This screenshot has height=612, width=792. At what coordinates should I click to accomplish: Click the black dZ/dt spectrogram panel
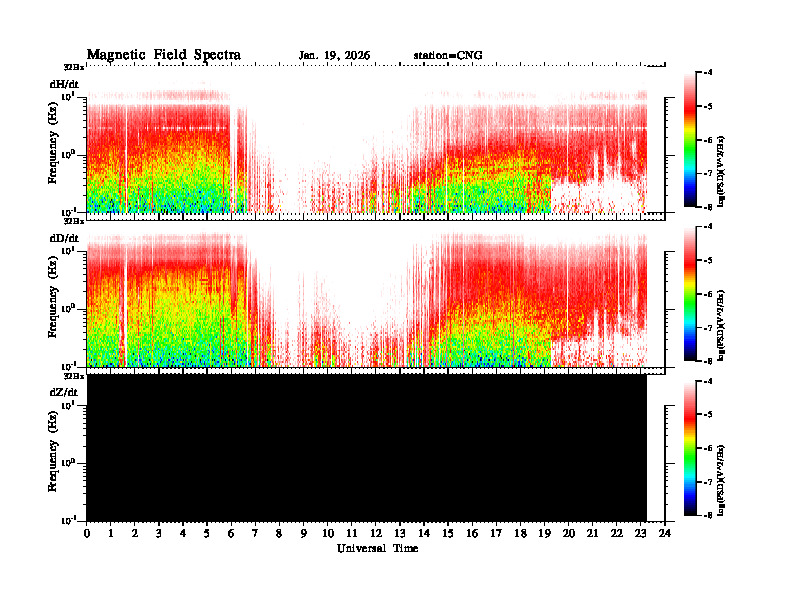(x=367, y=448)
